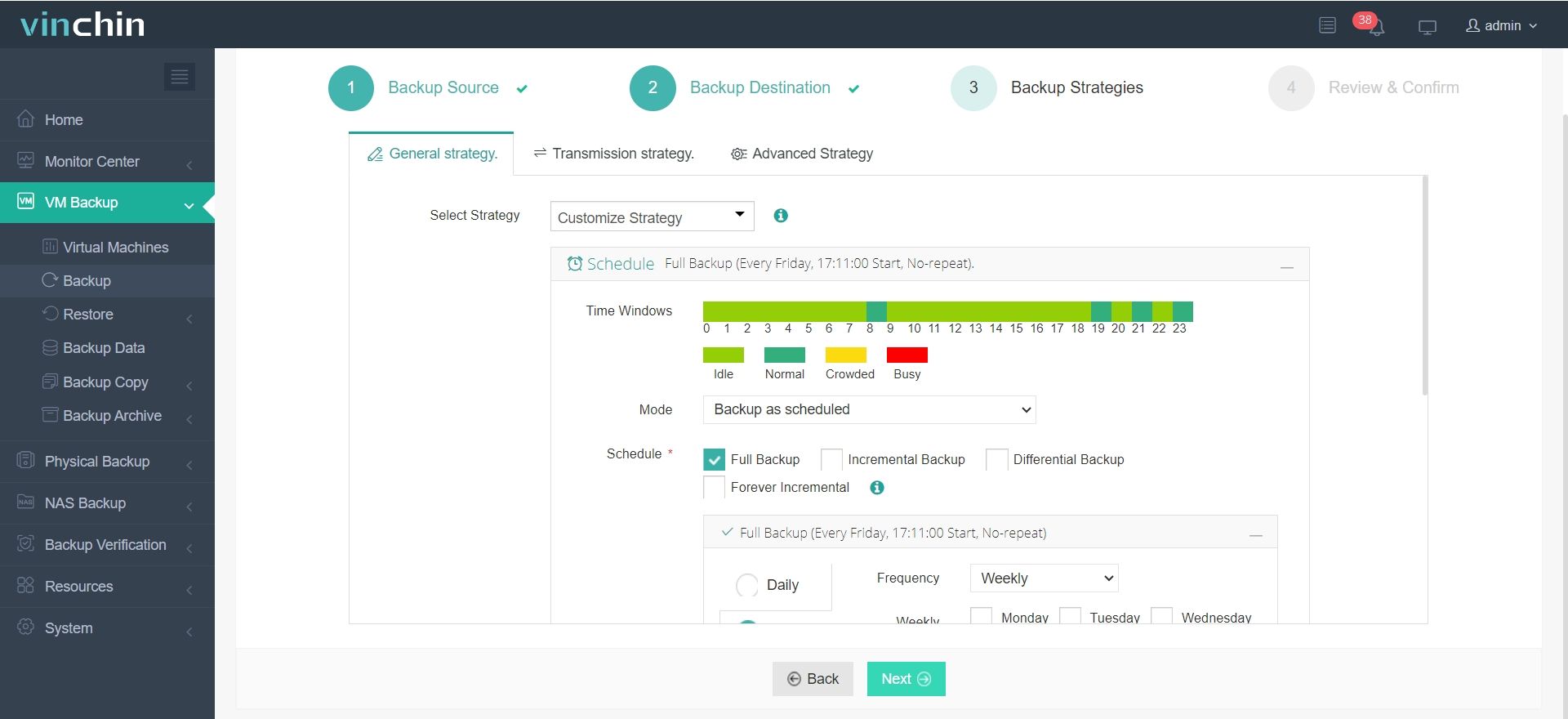Click the Back button

coord(813,679)
